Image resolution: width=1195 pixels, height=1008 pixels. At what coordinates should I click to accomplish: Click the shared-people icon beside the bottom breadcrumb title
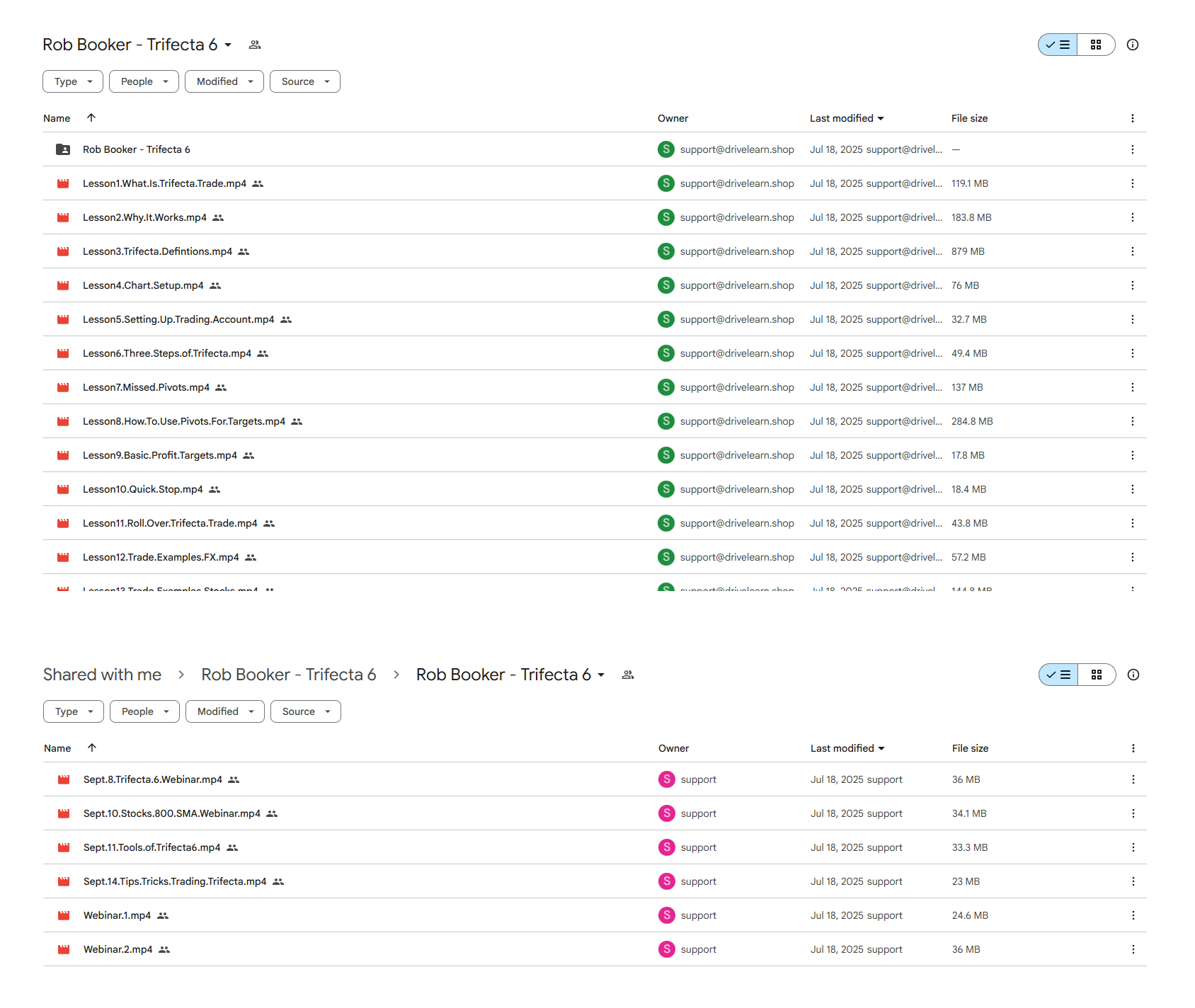tap(627, 675)
